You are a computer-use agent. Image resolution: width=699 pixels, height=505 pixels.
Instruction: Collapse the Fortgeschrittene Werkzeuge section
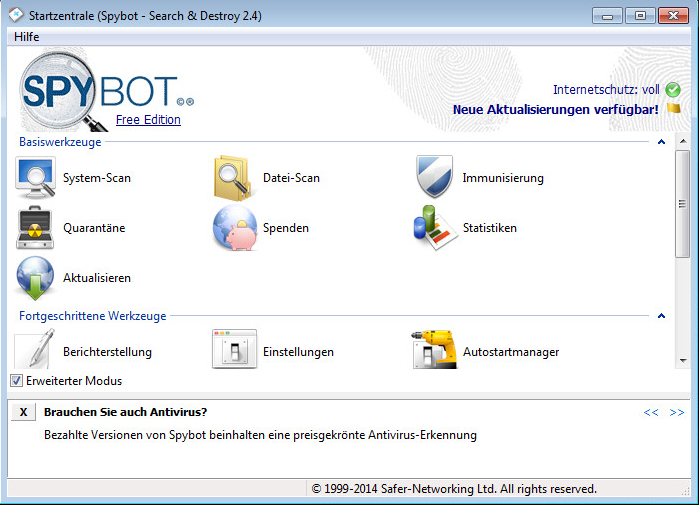click(662, 316)
